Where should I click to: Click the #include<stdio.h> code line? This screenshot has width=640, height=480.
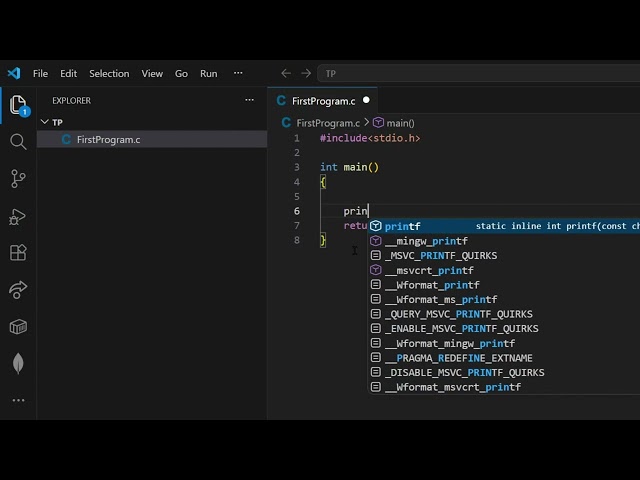370,138
